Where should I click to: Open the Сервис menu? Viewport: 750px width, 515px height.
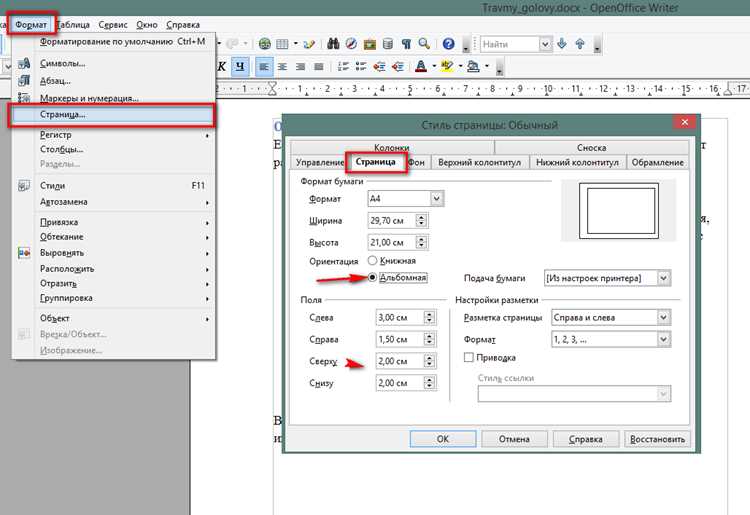tap(113, 24)
